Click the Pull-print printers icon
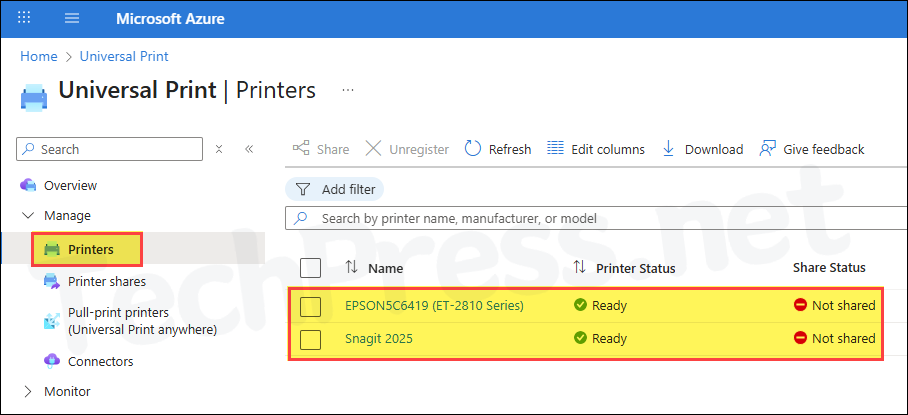Viewport: 908px width, 415px height. (52, 321)
